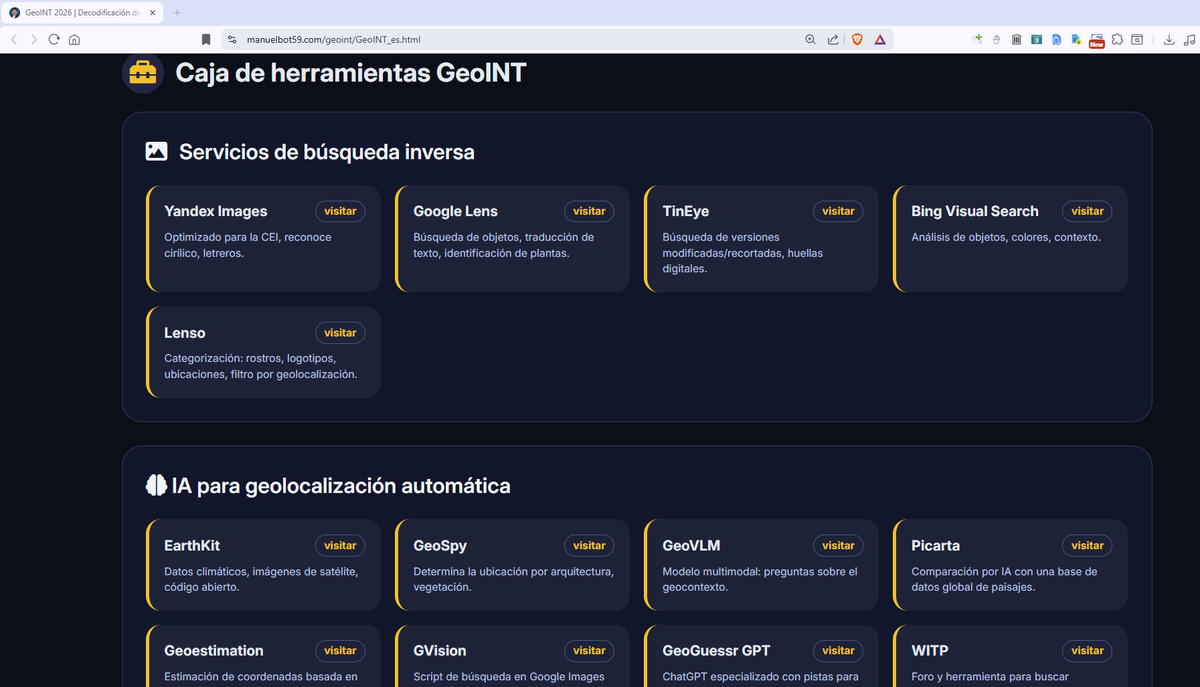The width and height of the screenshot is (1200, 687).
Task: Click the WITP card title
Action: coord(930,651)
